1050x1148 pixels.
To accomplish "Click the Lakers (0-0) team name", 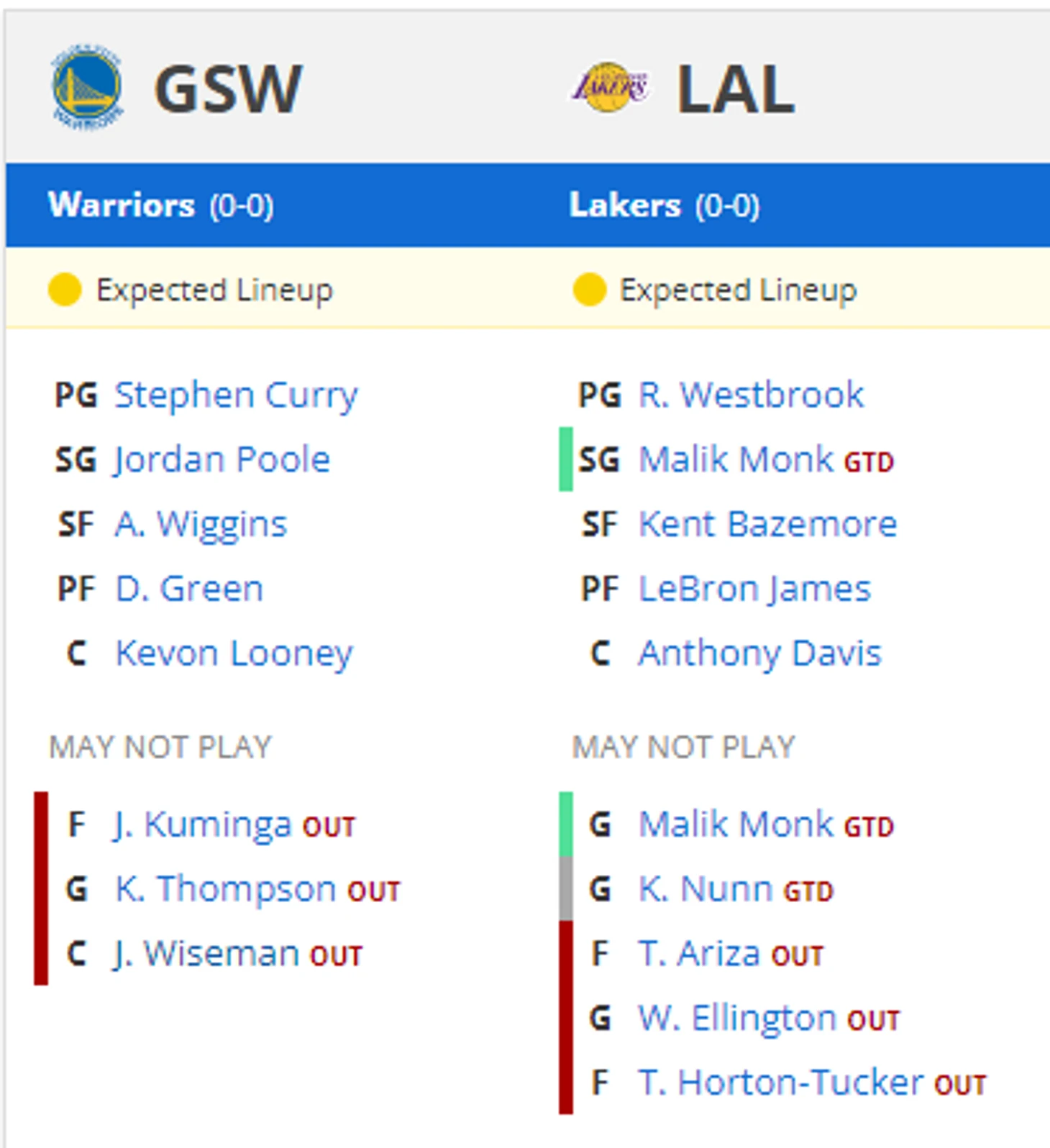I will click(x=664, y=206).
